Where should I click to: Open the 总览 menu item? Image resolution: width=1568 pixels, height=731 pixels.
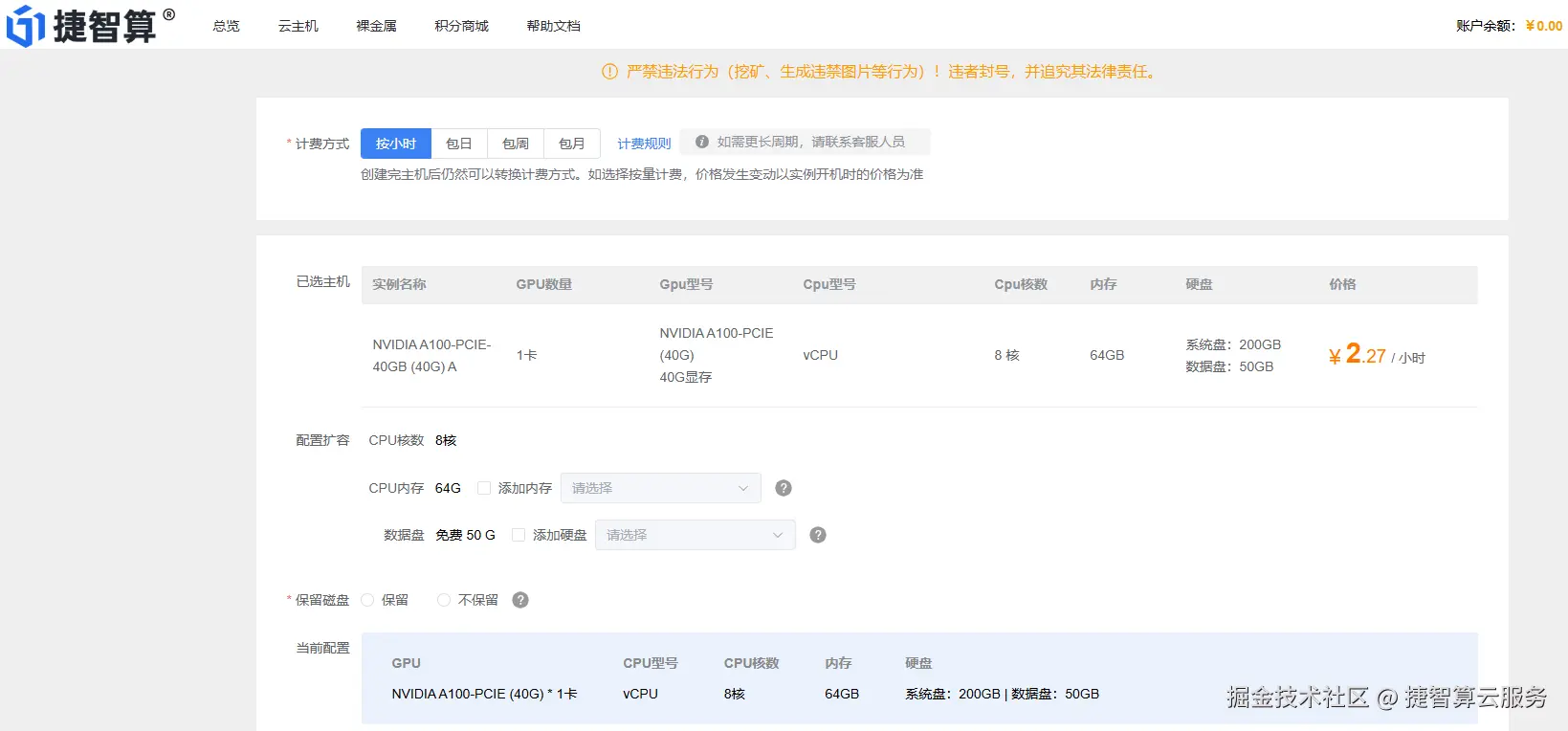coord(227,26)
